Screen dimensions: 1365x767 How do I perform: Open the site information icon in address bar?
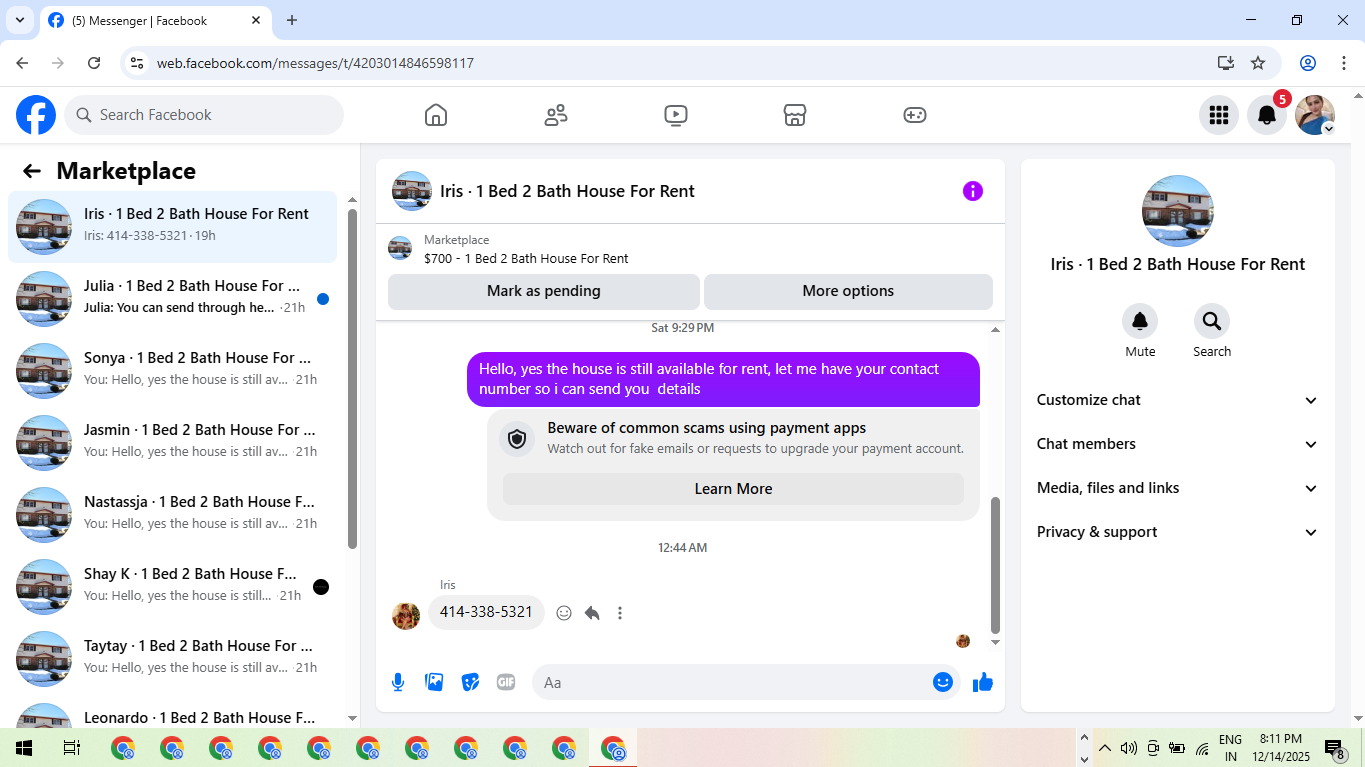pos(138,63)
